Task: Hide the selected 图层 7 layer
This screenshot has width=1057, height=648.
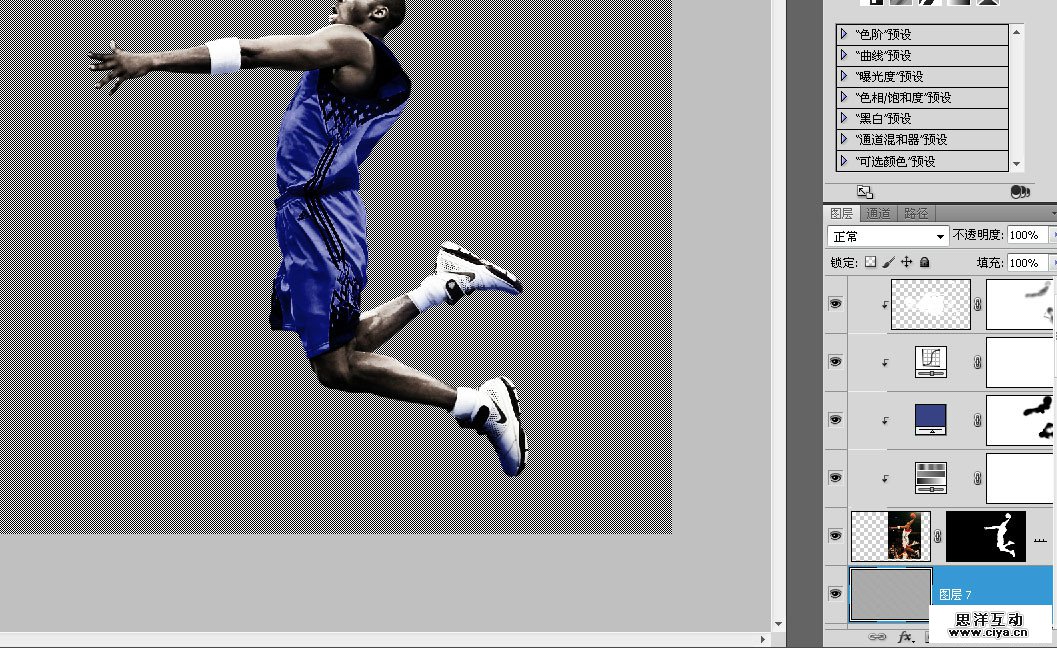Action: point(835,593)
